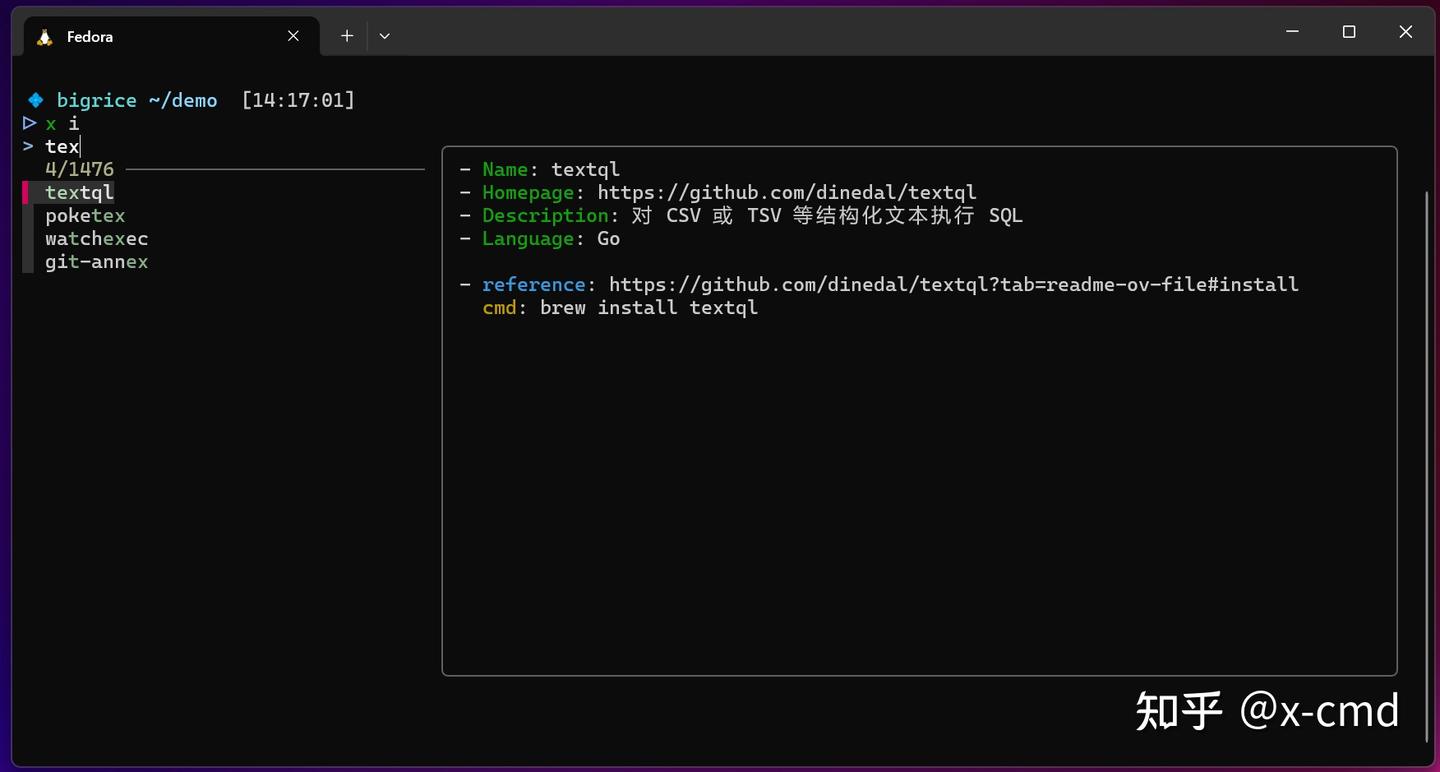This screenshot has width=1440, height=772.
Task: Click the arrow prompt icon before x i
Action: point(29,123)
